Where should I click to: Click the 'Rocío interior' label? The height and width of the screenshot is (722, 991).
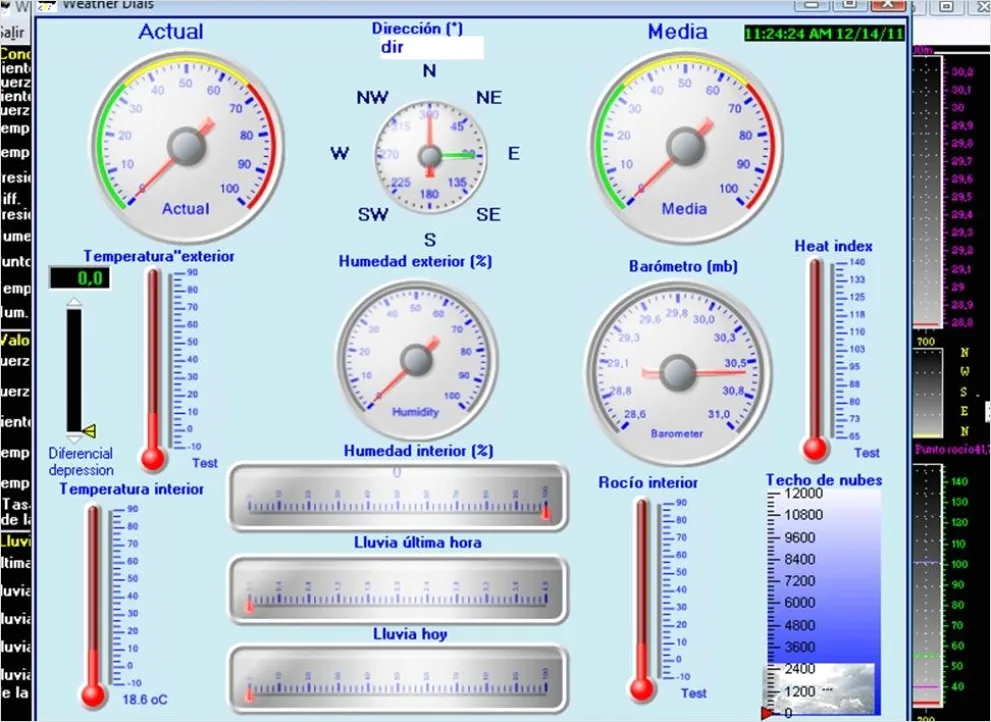648,482
